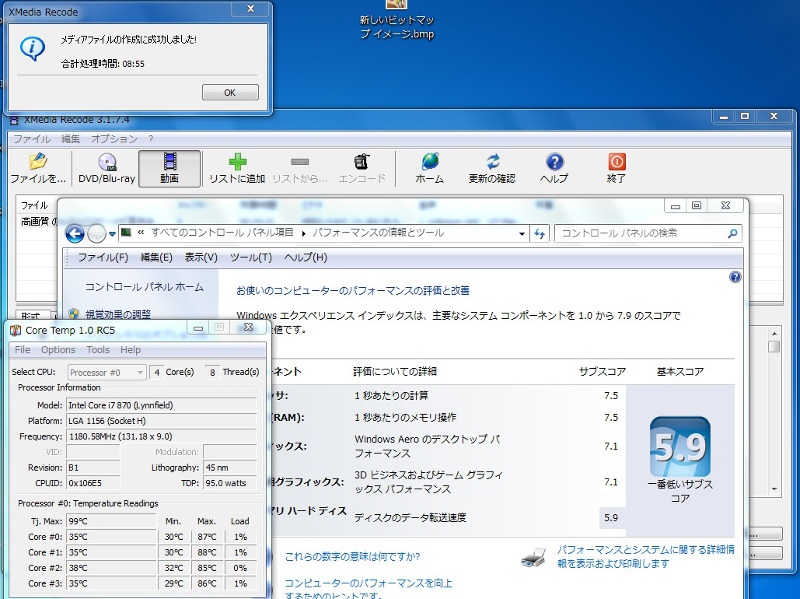Open the Tools menu in Core Temp
The width and height of the screenshot is (800, 599).
(98, 350)
